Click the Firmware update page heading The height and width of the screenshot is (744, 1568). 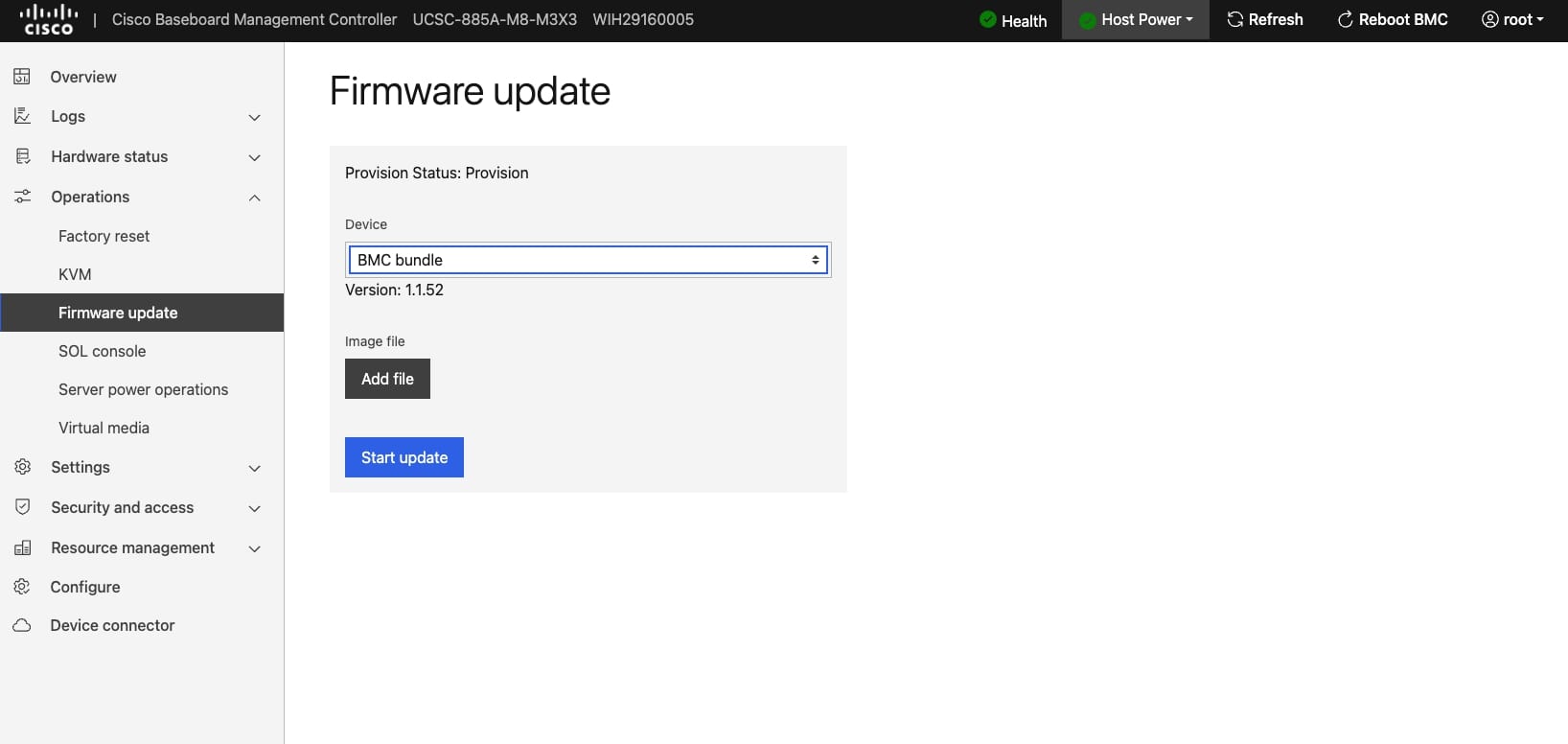[x=470, y=91]
